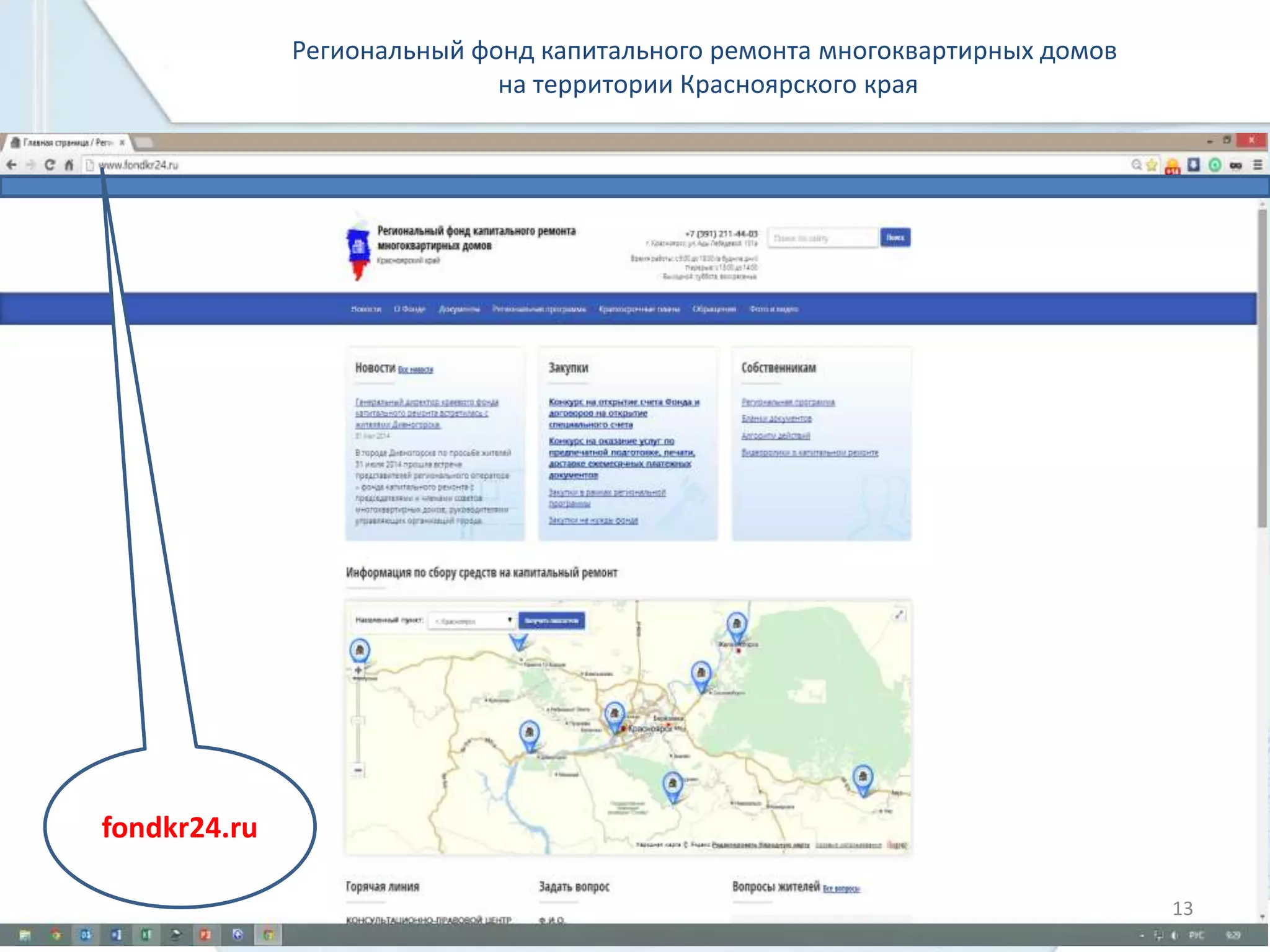1270x952 pixels.
Task: Open a new tab next to Главная страница
Action: [x=143, y=143]
